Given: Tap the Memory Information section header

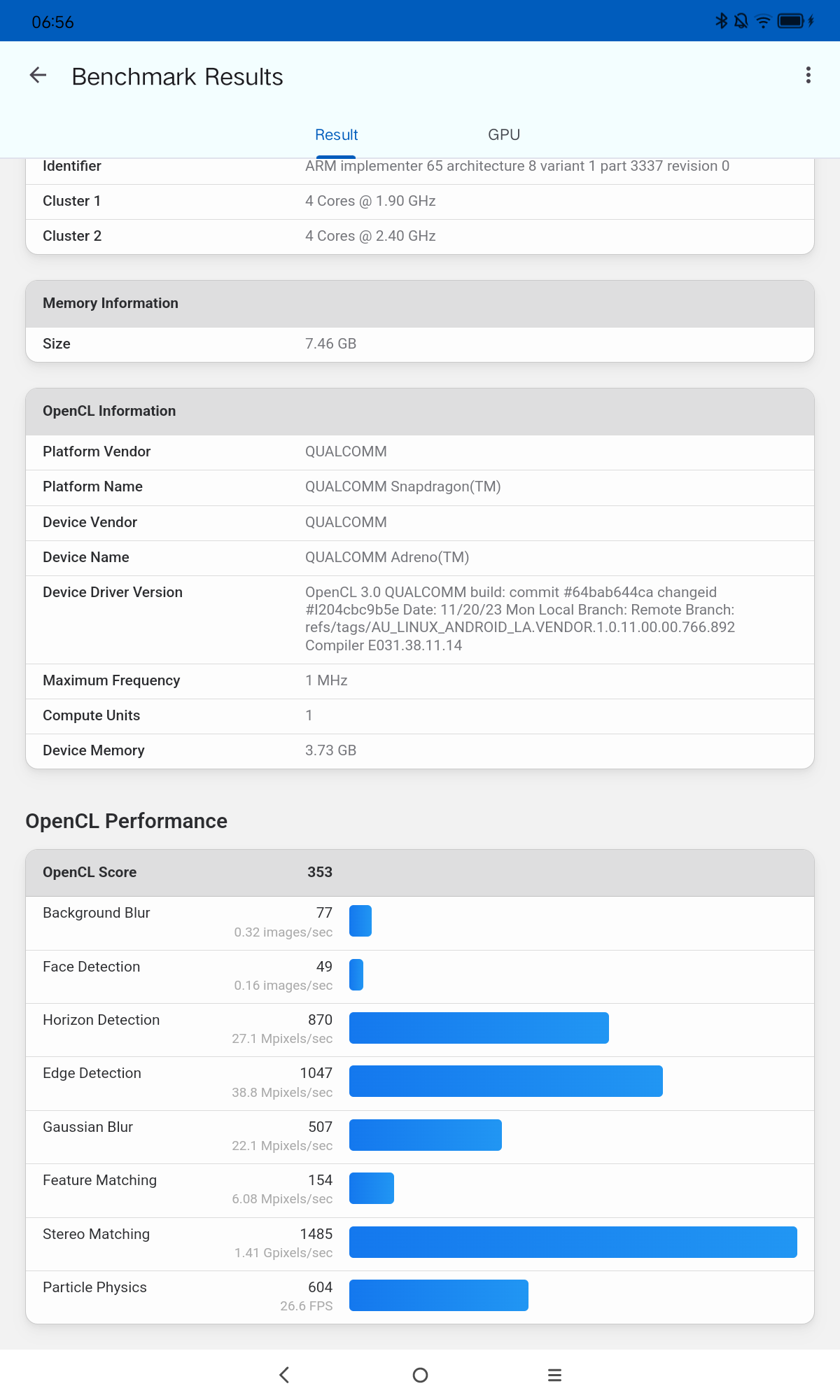Looking at the screenshot, I should pyautogui.click(x=420, y=303).
